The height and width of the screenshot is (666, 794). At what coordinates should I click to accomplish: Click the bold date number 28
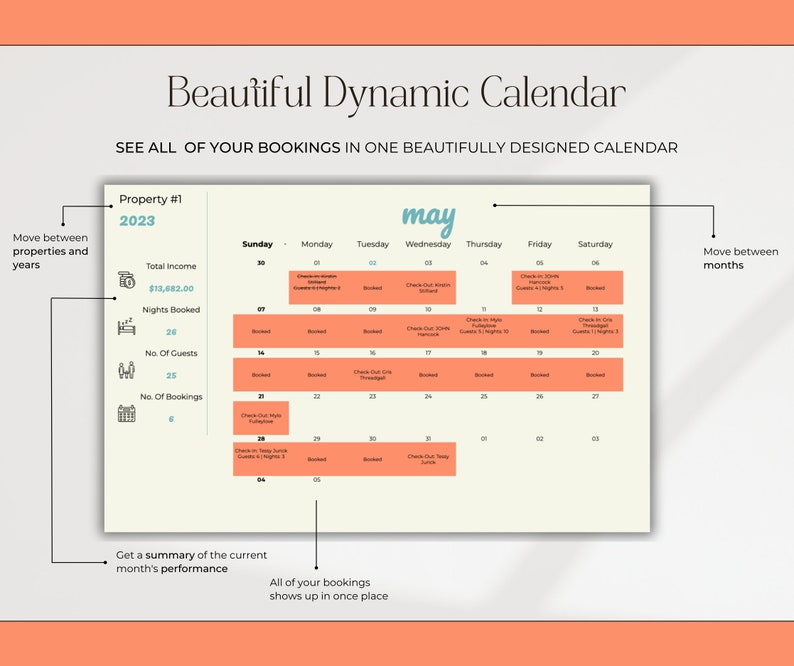click(x=261, y=439)
